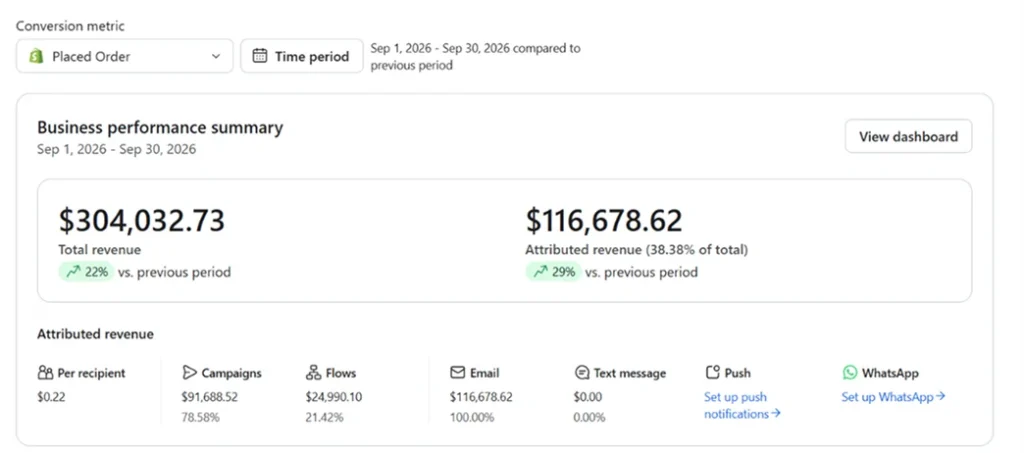The width and height of the screenshot is (1024, 453).
Task: Click the $116,678.62 attributed revenue figure
Action: point(604,221)
